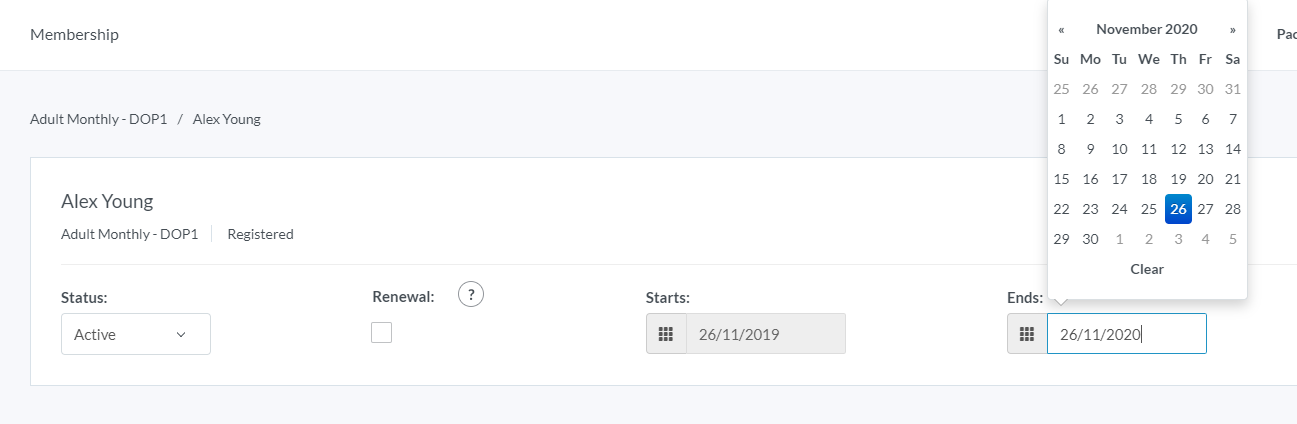This screenshot has width=1297, height=424.
Task: Click the Ends date input field
Action: click(1126, 334)
